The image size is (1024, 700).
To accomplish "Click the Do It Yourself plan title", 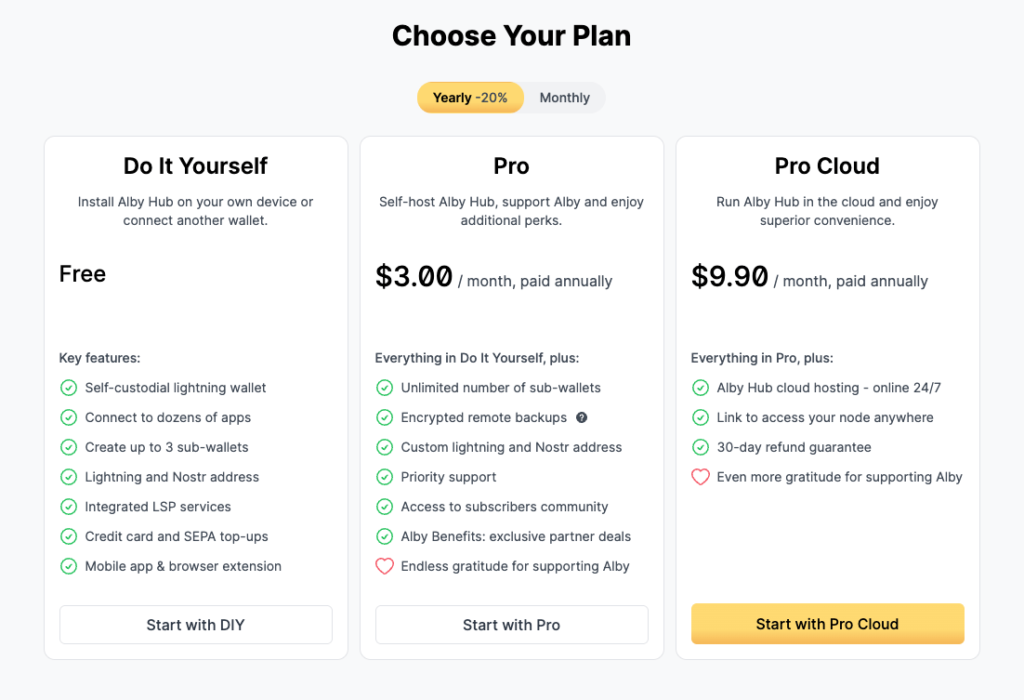I will (195, 166).
